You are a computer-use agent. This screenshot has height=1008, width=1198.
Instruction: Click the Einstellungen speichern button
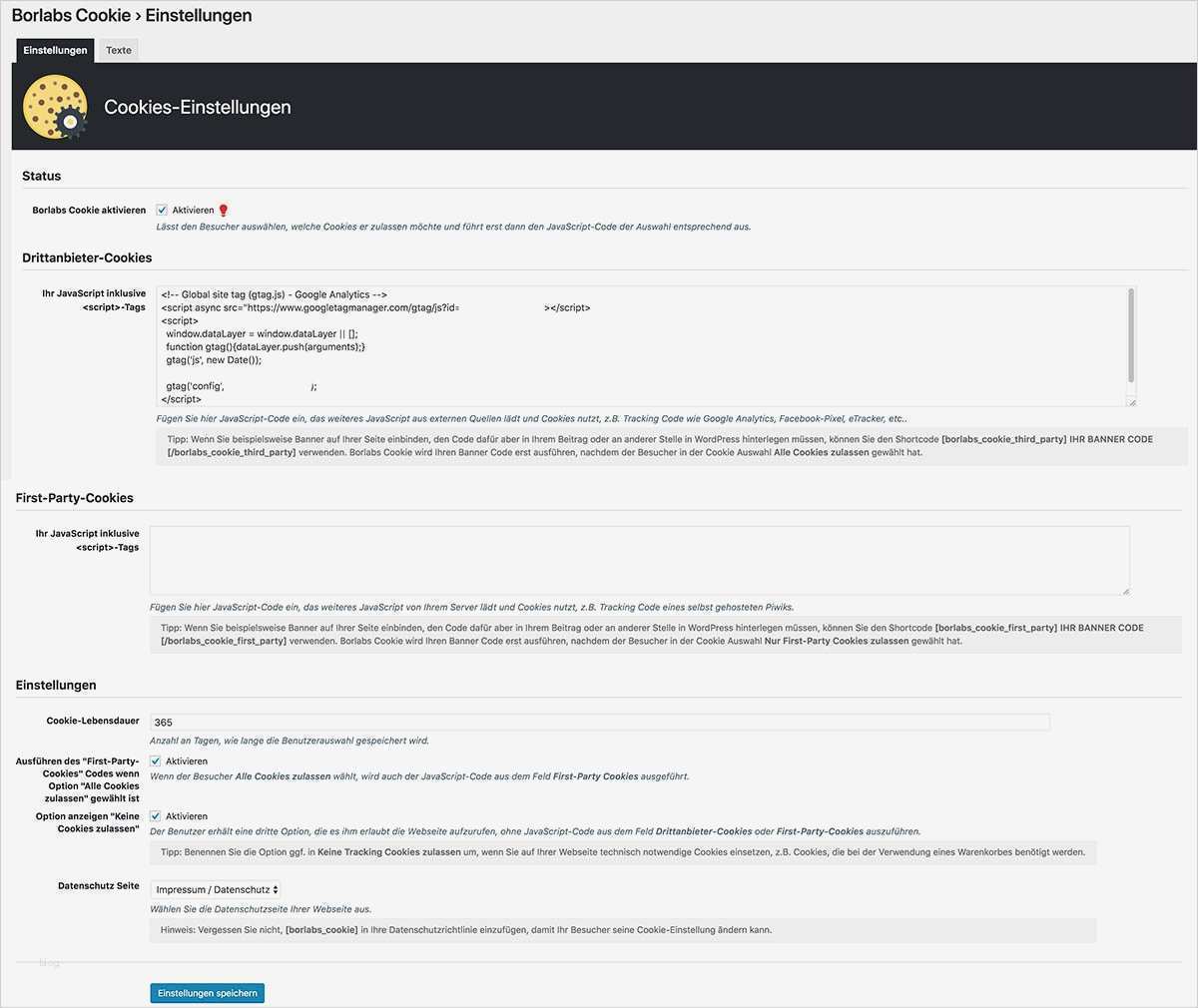208,993
